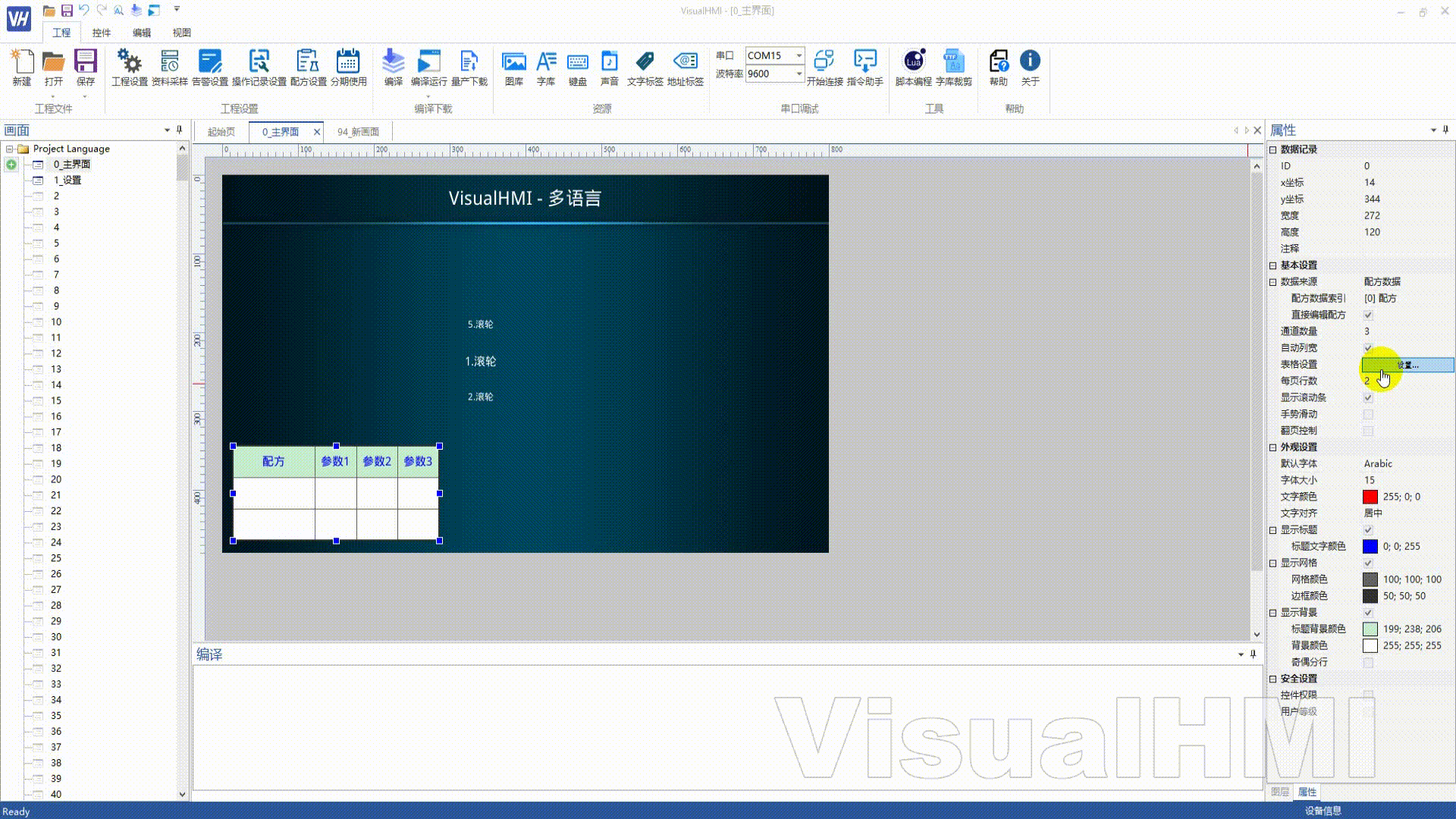Open the 关于 about icon

tap(1030, 67)
